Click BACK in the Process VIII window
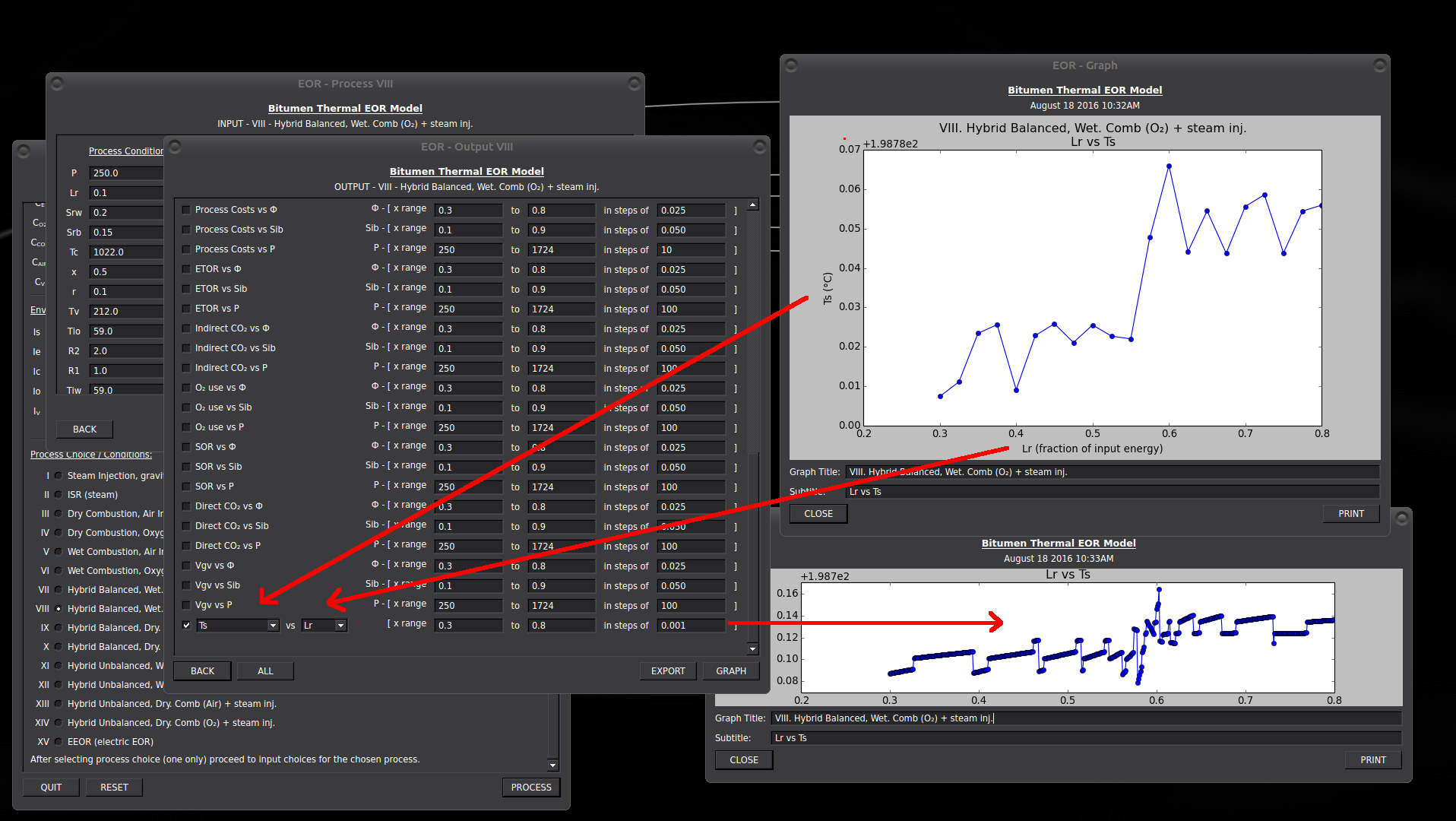The width and height of the screenshot is (1456, 821). tap(84, 430)
